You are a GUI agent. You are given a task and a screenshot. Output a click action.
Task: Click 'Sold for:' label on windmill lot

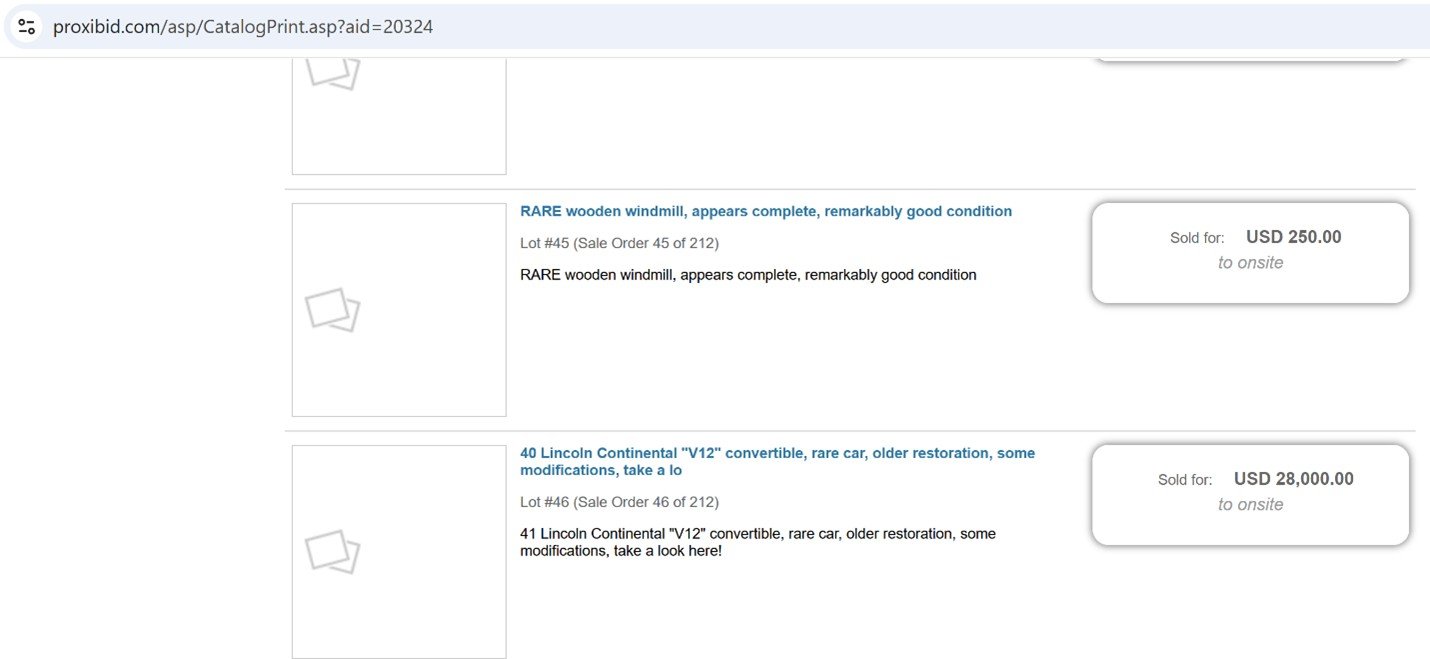[x=1197, y=238]
